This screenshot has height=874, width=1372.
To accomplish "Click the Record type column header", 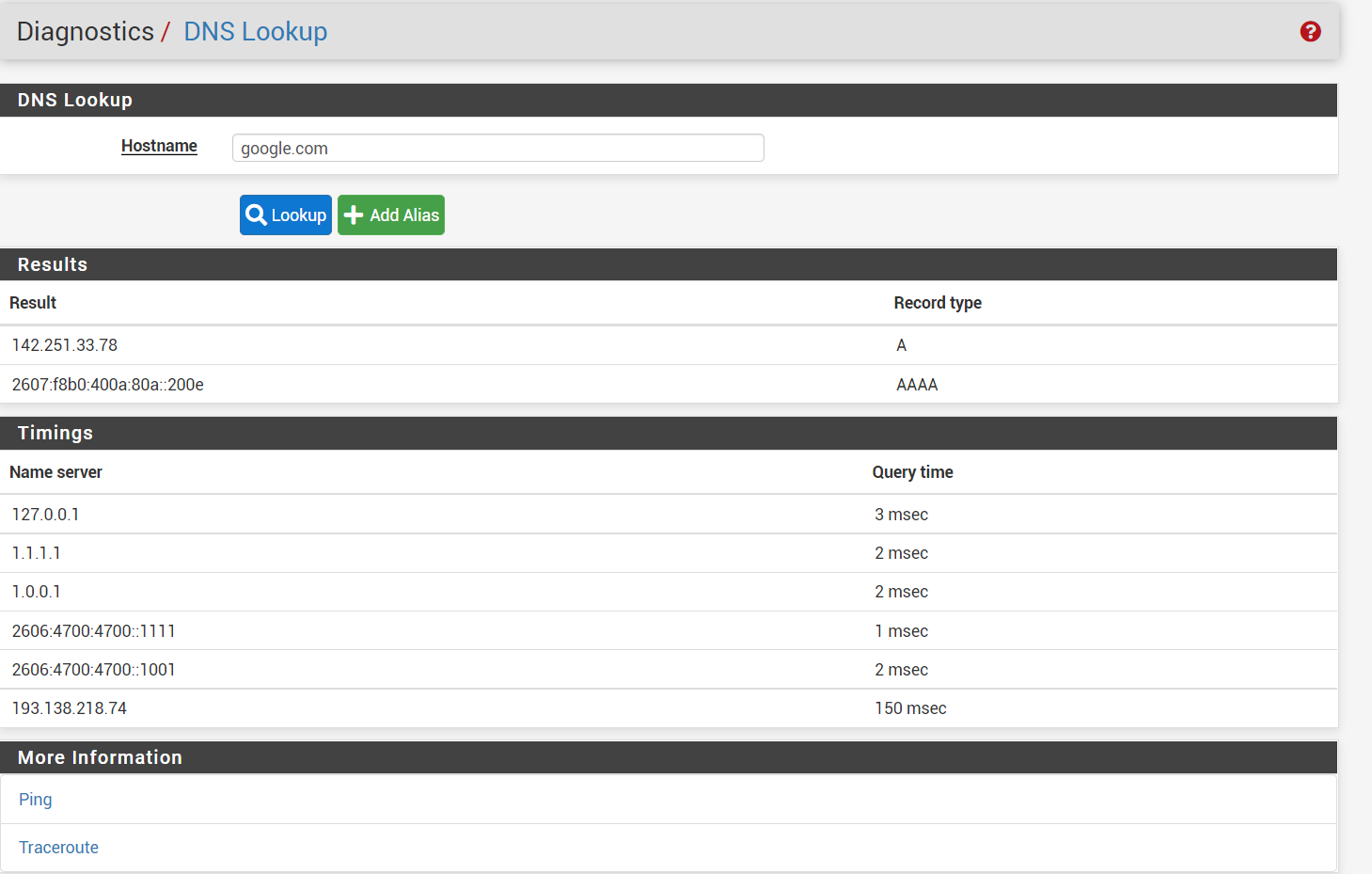I will [938, 303].
